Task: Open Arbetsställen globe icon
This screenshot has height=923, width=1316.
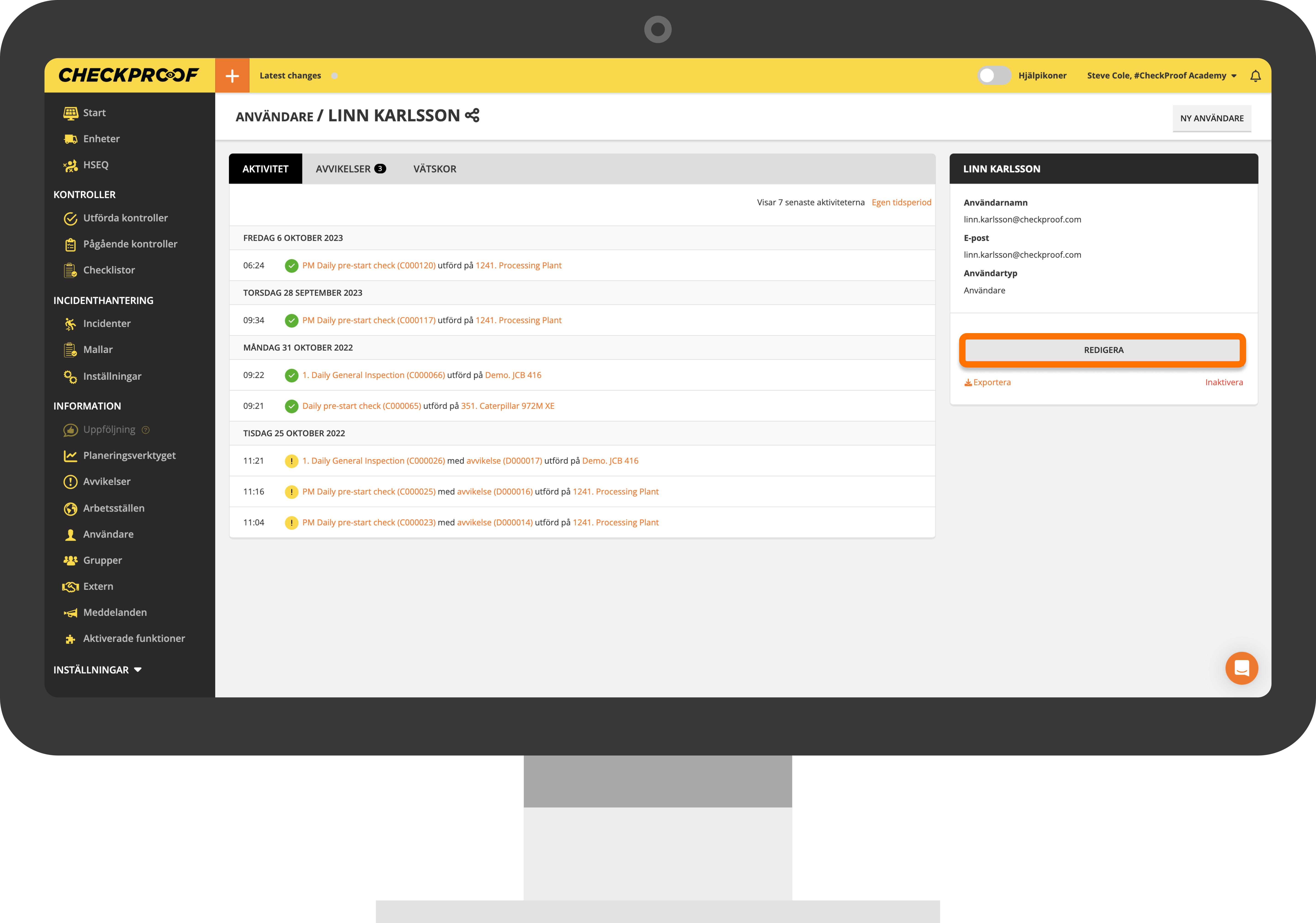Action: coord(71,509)
